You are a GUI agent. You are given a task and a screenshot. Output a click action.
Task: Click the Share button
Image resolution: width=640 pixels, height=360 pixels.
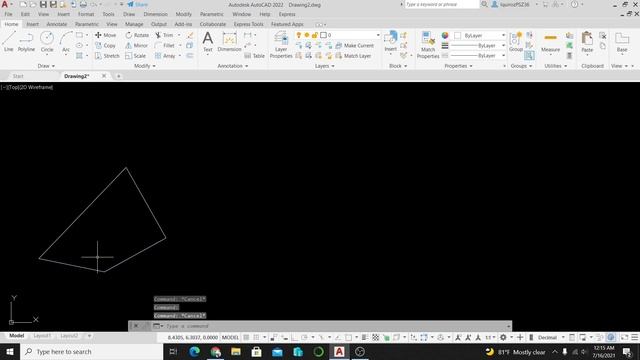[x=138, y=4]
